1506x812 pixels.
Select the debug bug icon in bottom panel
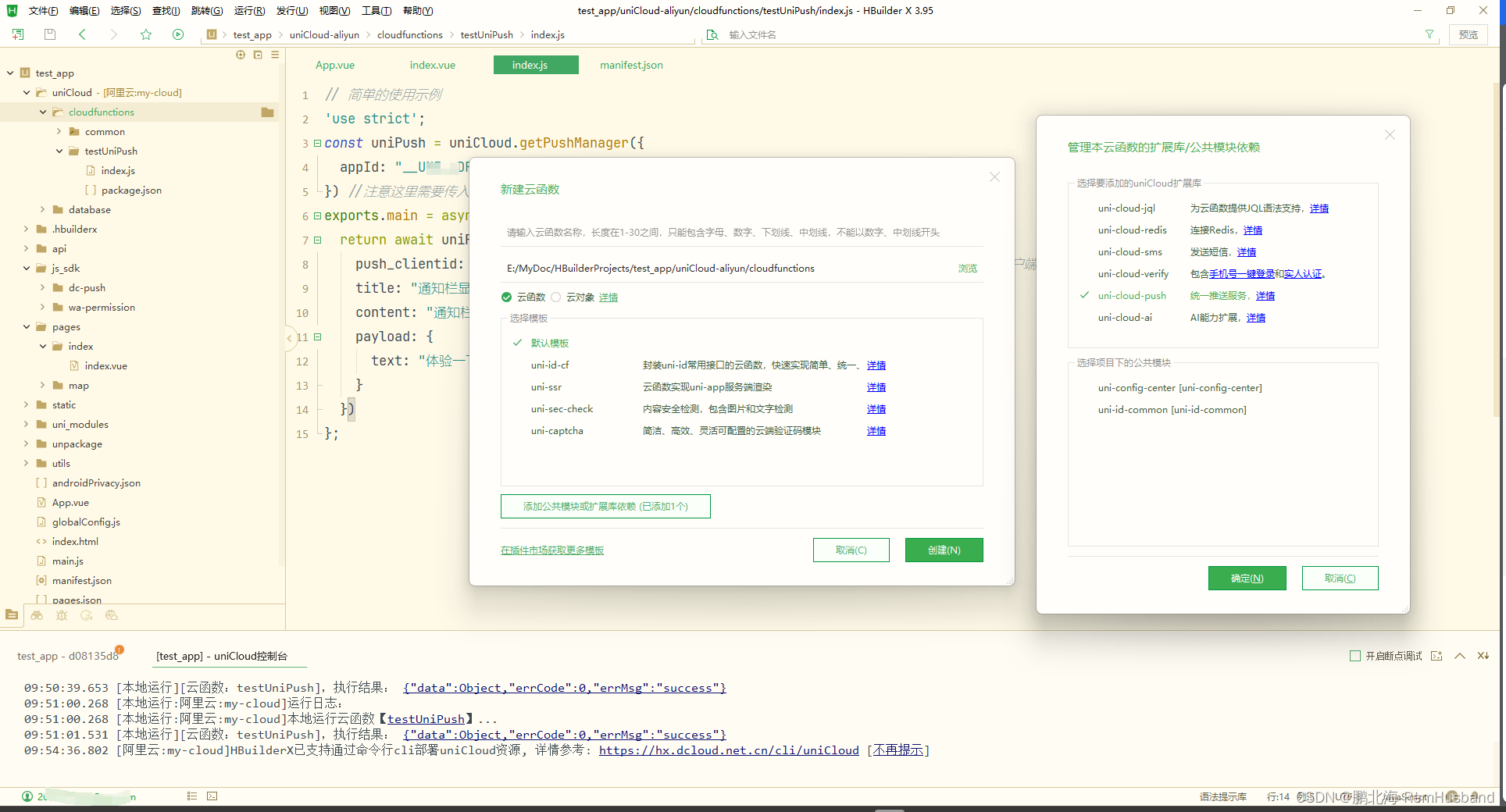[x=62, y=615]
